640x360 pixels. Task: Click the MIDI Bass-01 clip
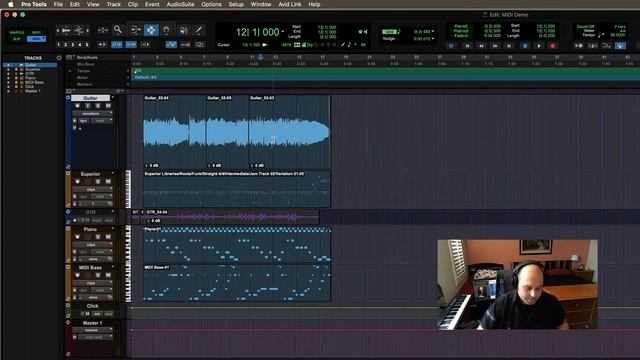point(237,283)
